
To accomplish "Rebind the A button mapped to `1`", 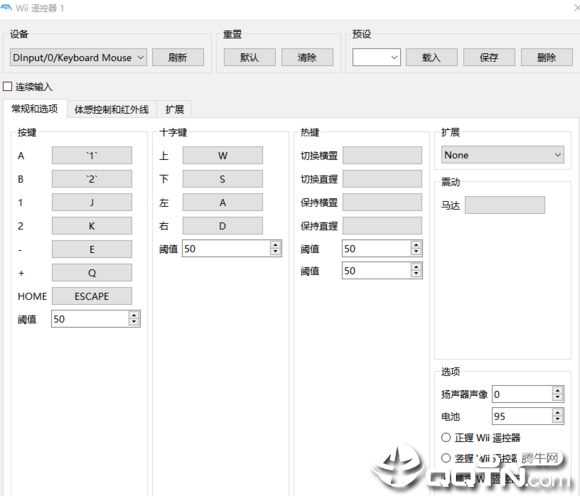I will (92, 155).
